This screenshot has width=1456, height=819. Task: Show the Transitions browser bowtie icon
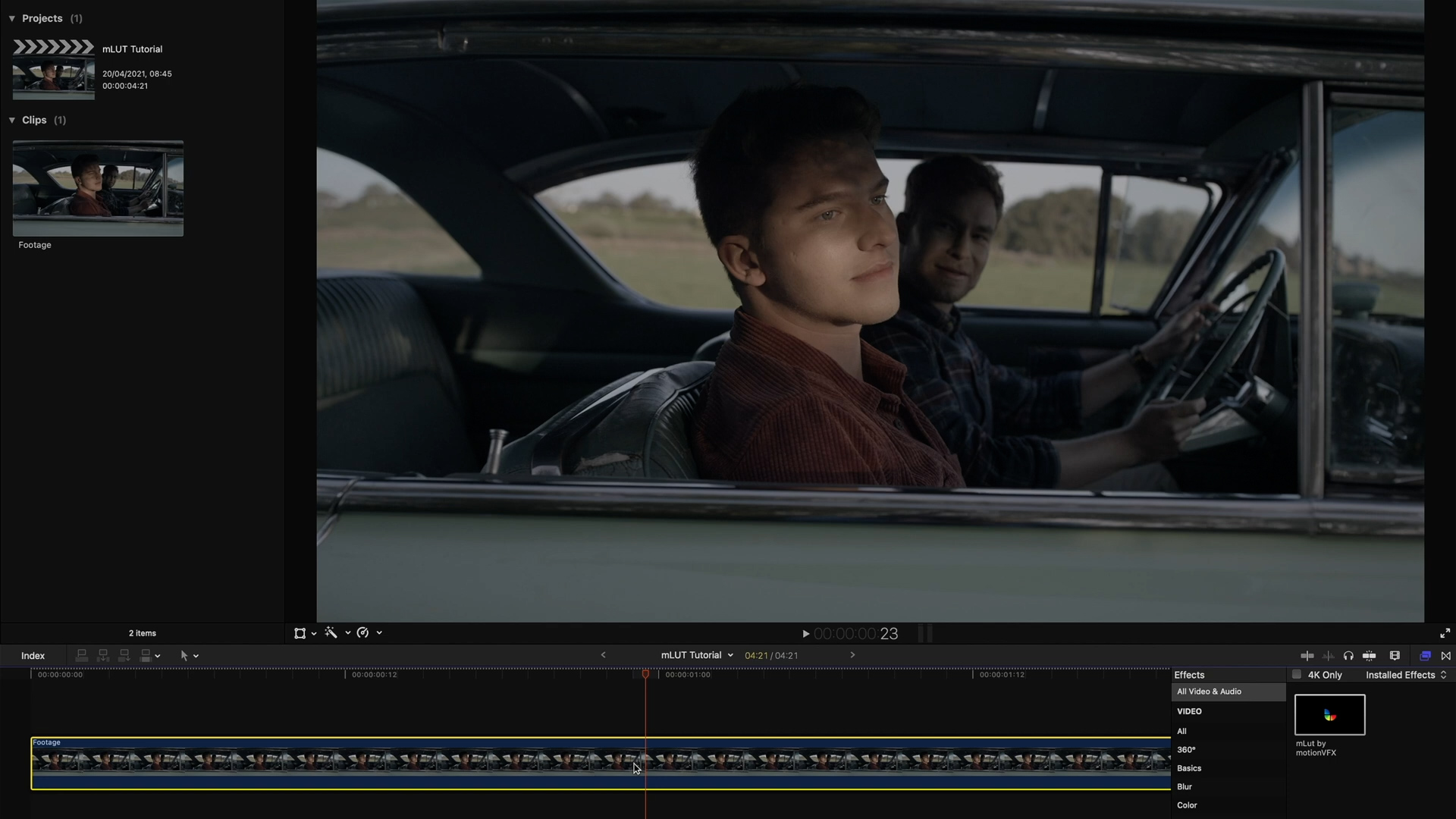pos(1446,656)
